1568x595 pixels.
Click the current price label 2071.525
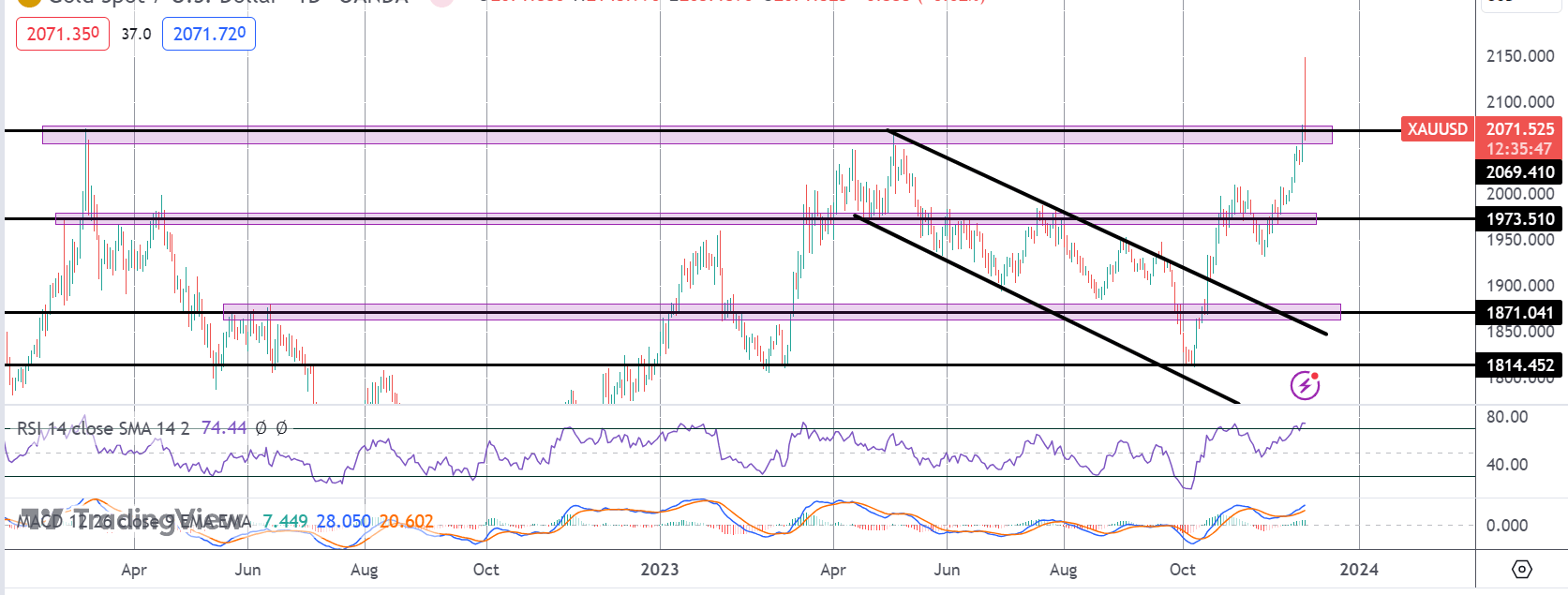[1520, 129]
